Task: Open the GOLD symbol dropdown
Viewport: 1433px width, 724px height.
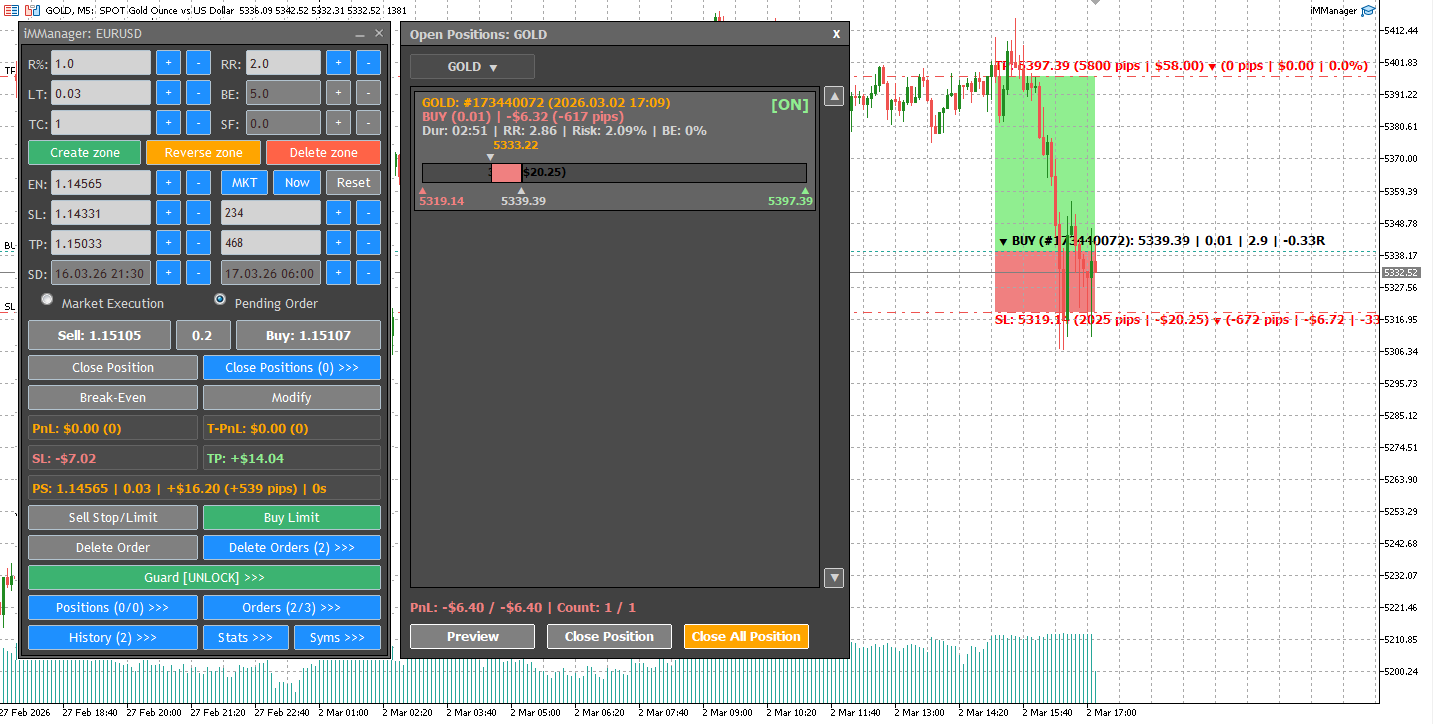Action: (472, 67)
